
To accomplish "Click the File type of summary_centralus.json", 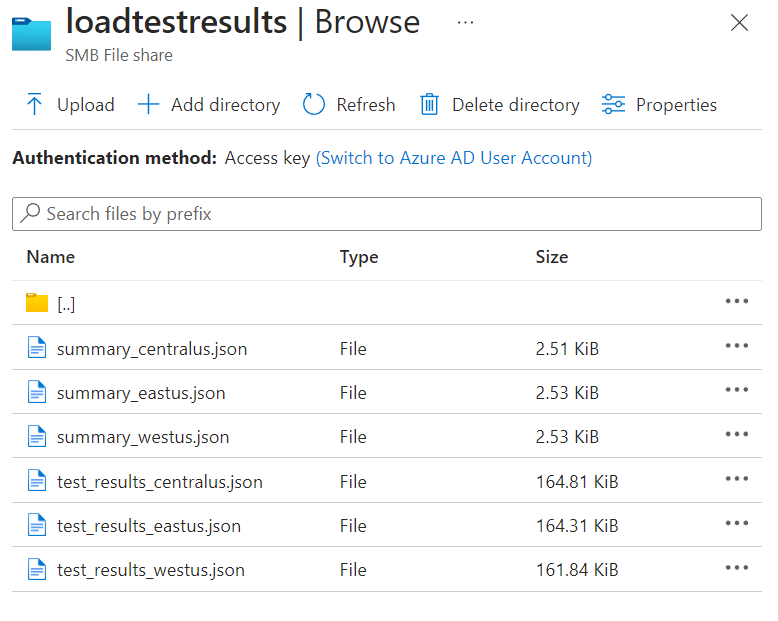I will pyautogui.click(x=353, y=349).
